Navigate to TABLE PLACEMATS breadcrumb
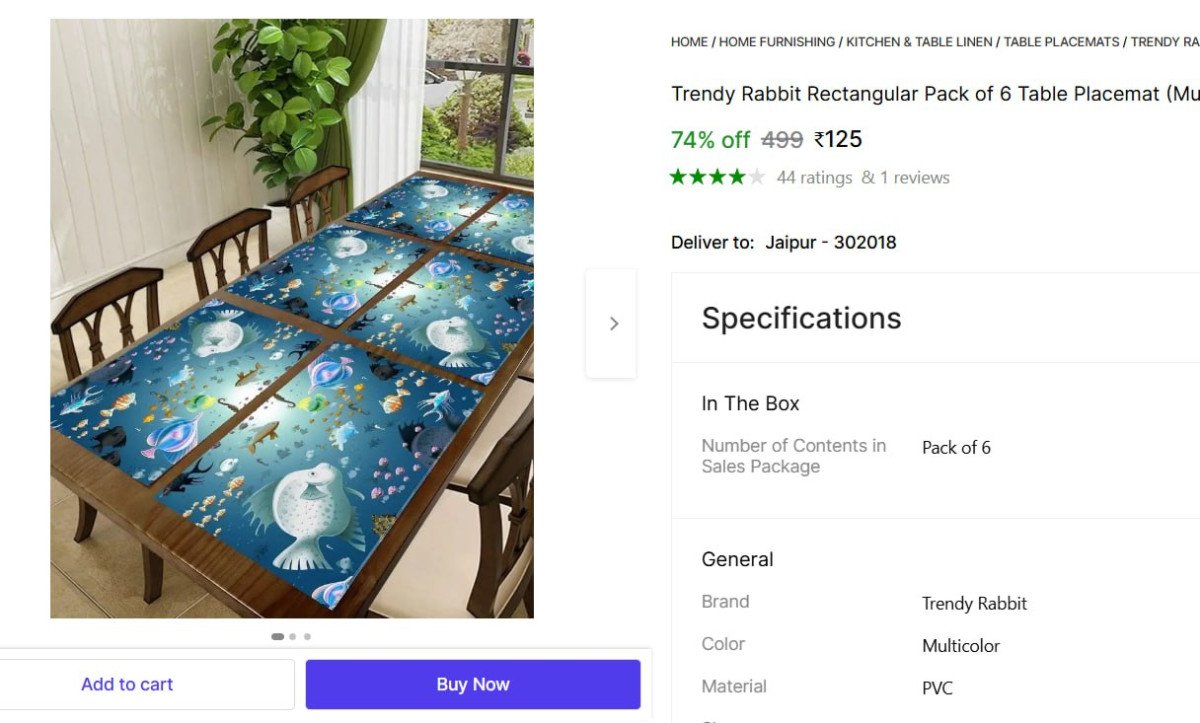This screenshot has width=1200, height=723. tap(1061, 42)
